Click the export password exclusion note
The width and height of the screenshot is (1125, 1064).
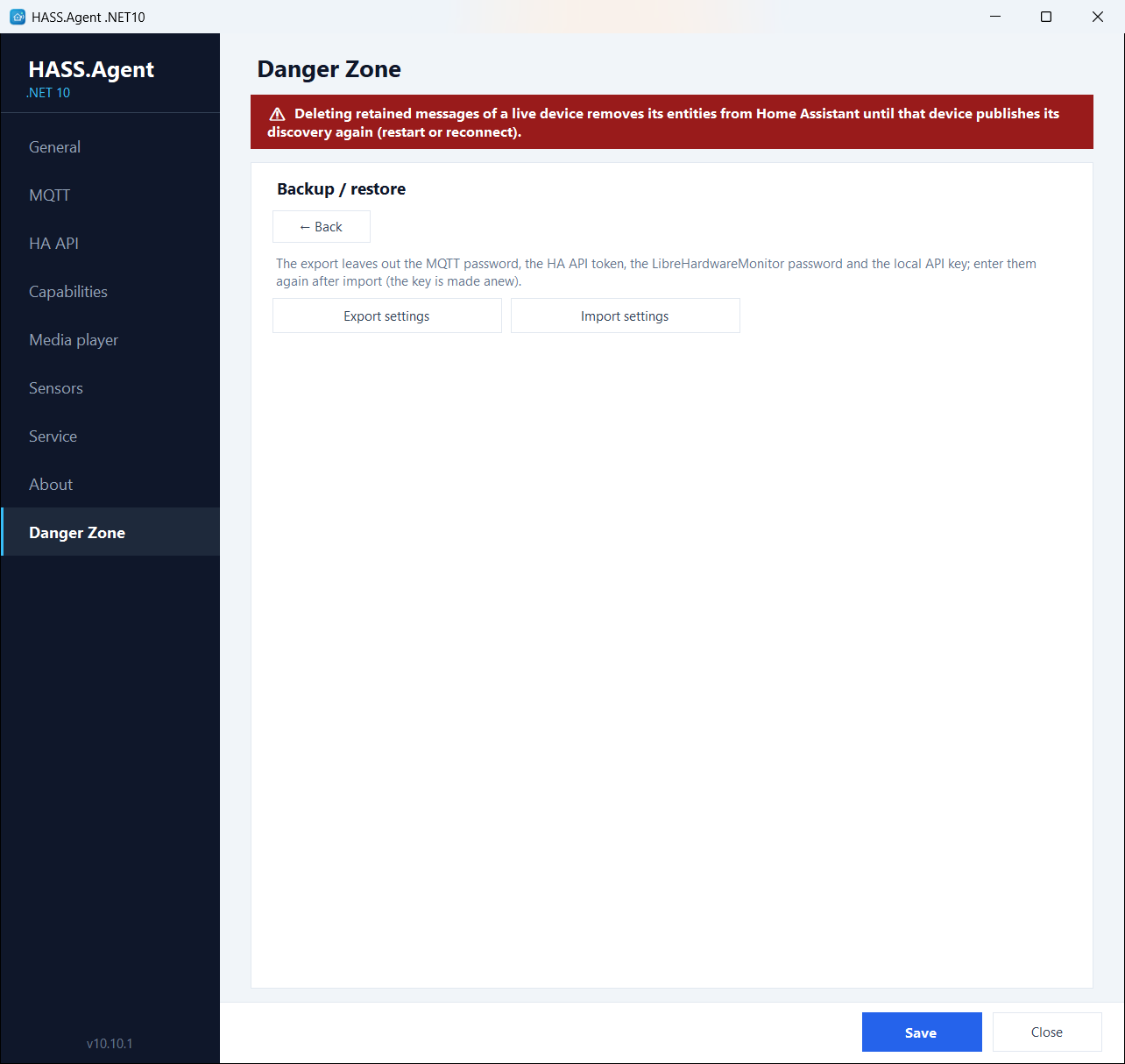pyautogui.click(x=656, y=273)
